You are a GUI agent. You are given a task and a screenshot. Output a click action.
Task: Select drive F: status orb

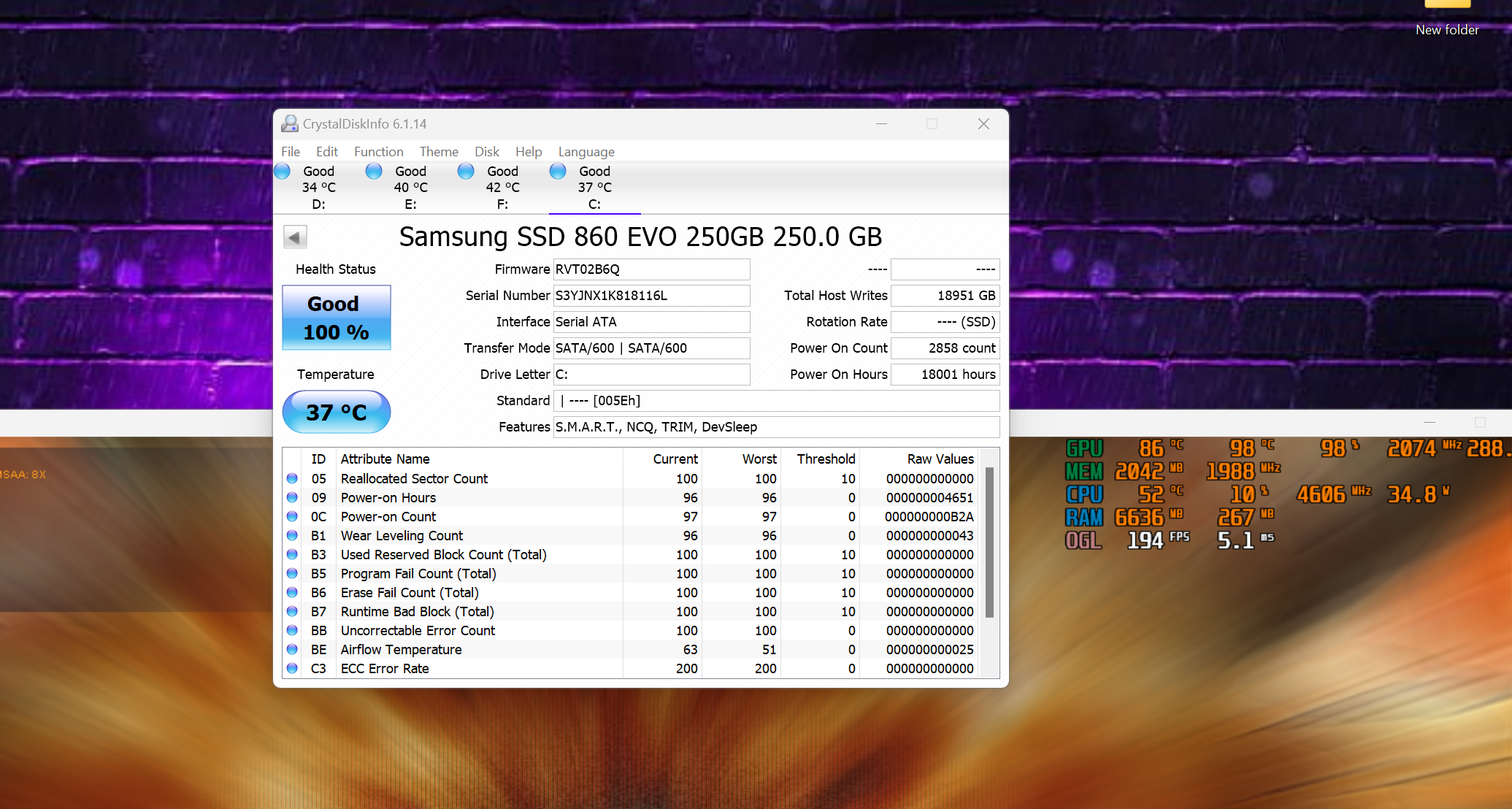coord(466,171)
